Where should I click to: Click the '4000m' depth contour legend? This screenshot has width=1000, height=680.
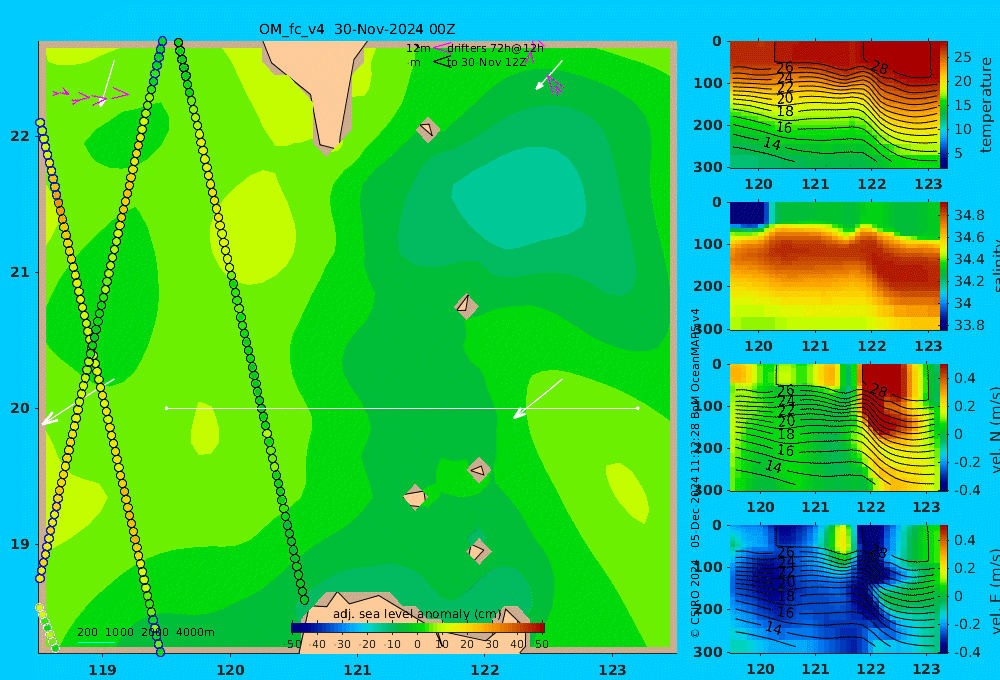(x=195, y=632)
